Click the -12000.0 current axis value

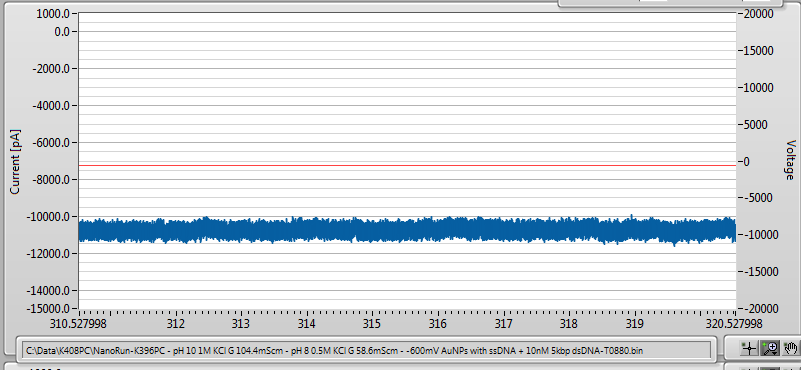click(48, 253)
